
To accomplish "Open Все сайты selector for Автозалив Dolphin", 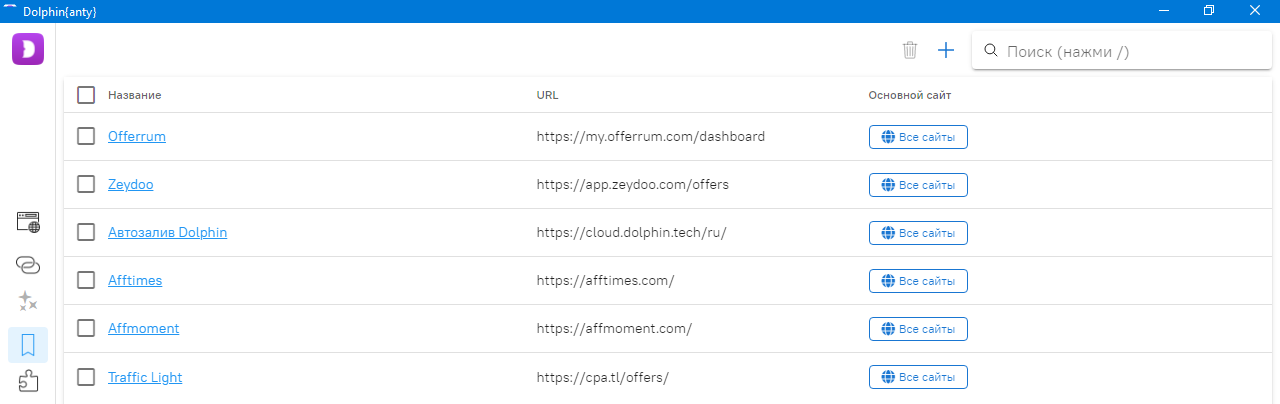I will [x=918, y=233].
